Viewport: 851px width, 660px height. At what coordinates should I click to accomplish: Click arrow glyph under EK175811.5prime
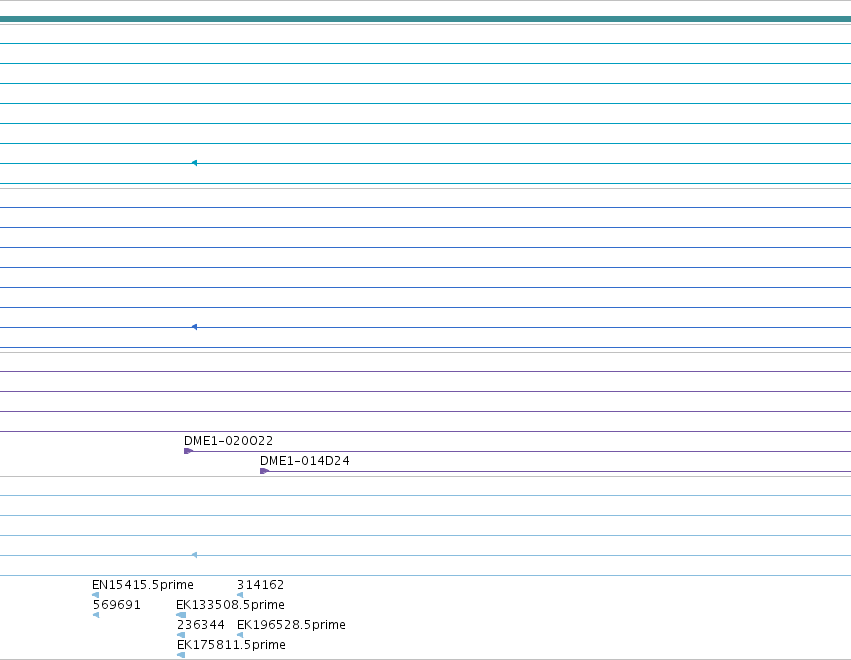(x=181, y=655)
